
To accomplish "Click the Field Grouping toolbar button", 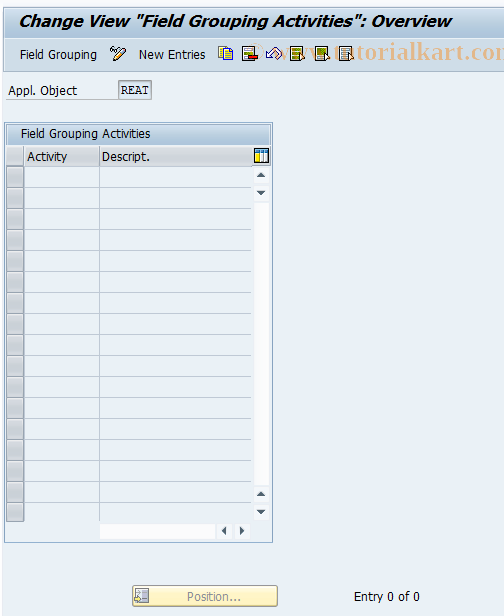I will pyautogui.click(x=58, y=55).
